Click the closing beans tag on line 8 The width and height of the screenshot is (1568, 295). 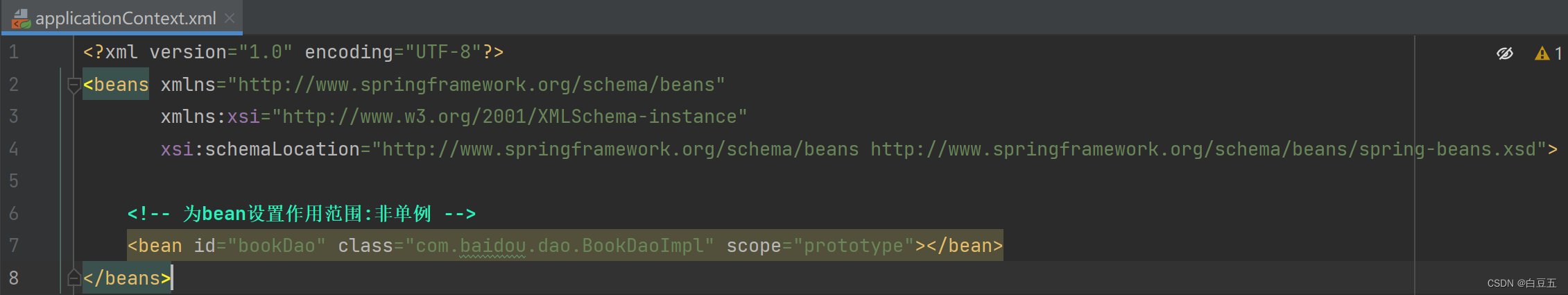coord(127,278)
